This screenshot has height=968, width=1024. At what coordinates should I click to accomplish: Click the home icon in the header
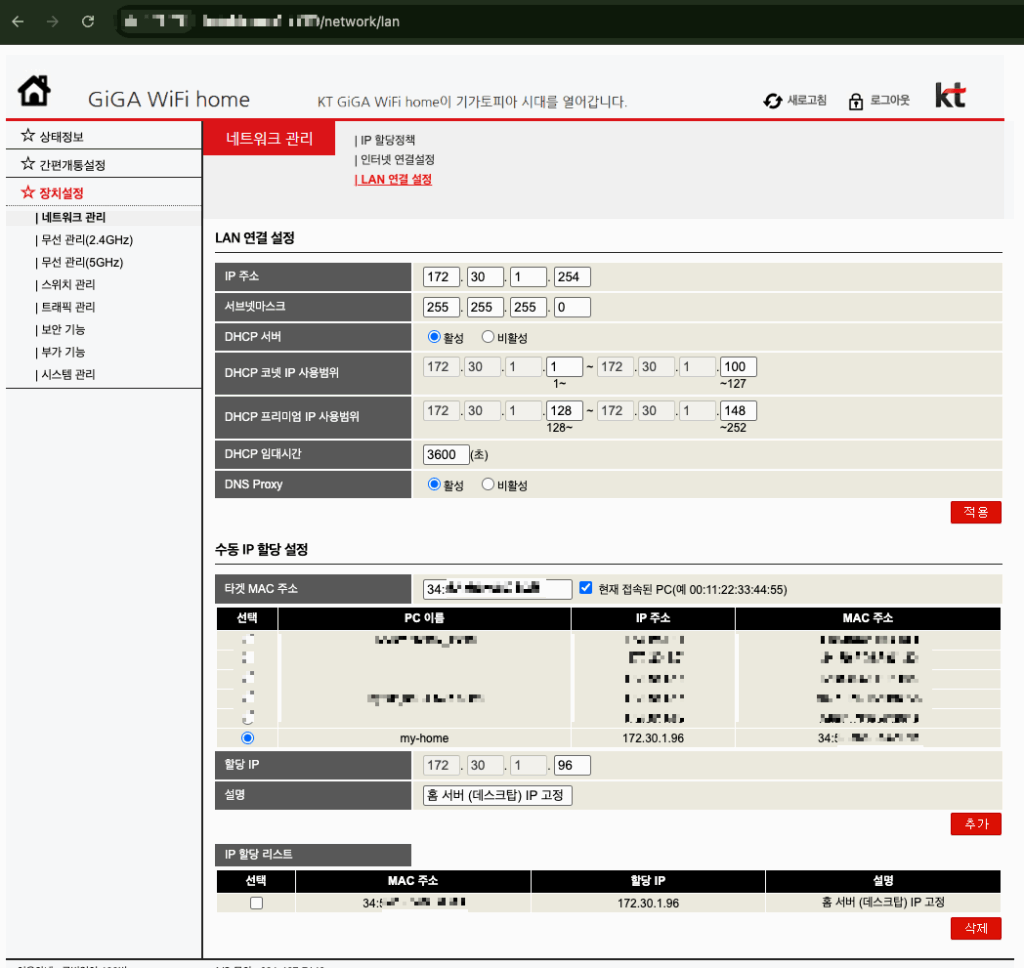34,92
